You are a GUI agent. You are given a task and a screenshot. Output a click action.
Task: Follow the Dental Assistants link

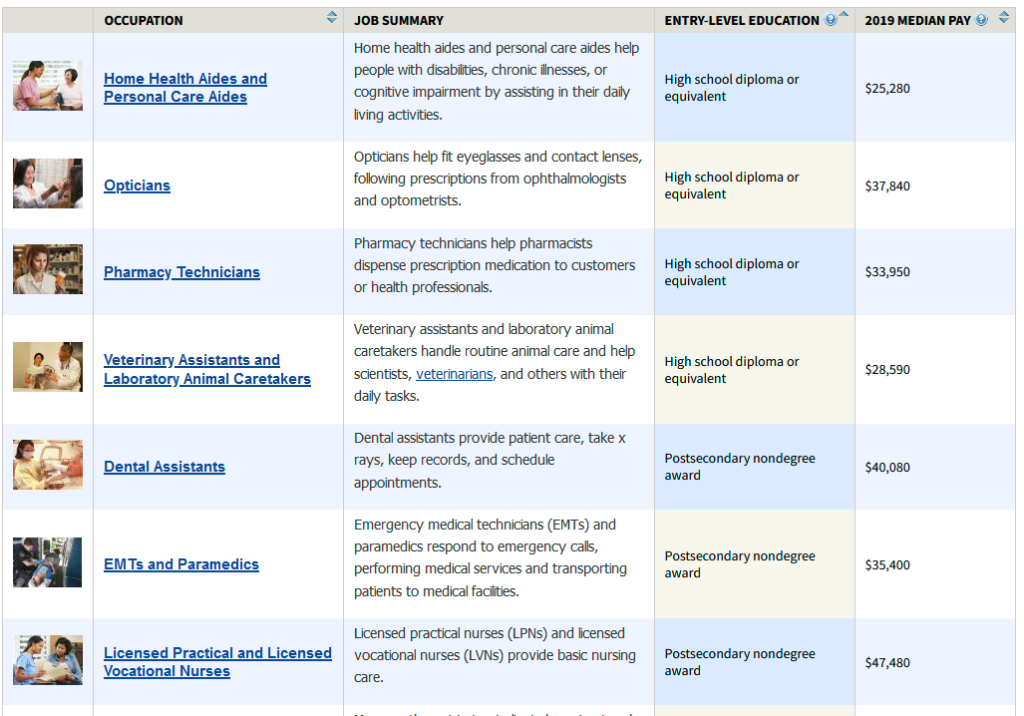(x=164, y=467)
